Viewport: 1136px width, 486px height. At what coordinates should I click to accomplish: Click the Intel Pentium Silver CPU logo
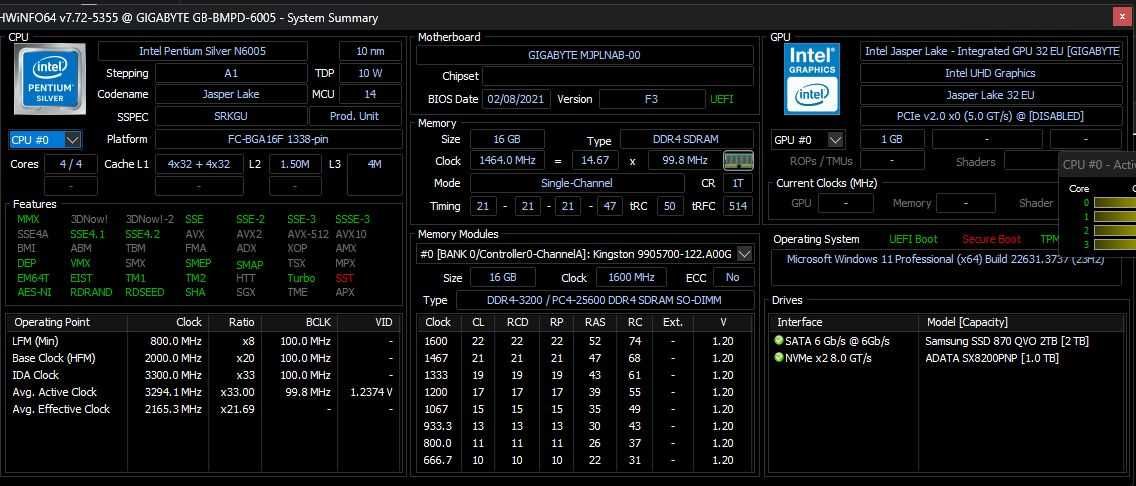(x=50, y=79)
